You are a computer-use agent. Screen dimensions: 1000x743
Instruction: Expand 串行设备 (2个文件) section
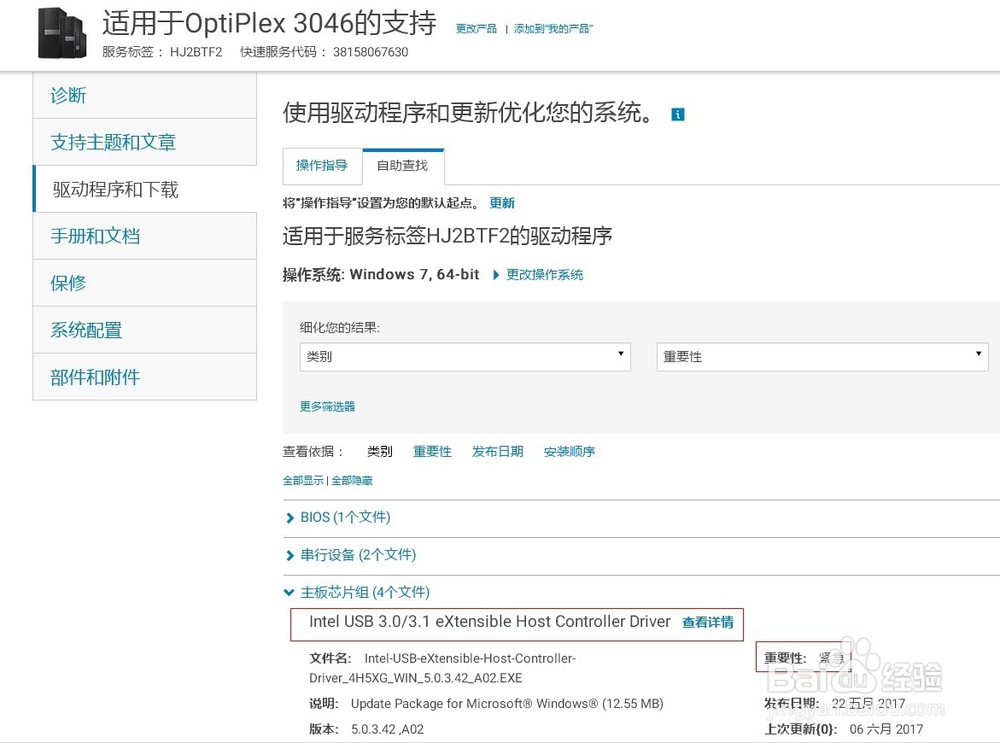tap(358, 555)
